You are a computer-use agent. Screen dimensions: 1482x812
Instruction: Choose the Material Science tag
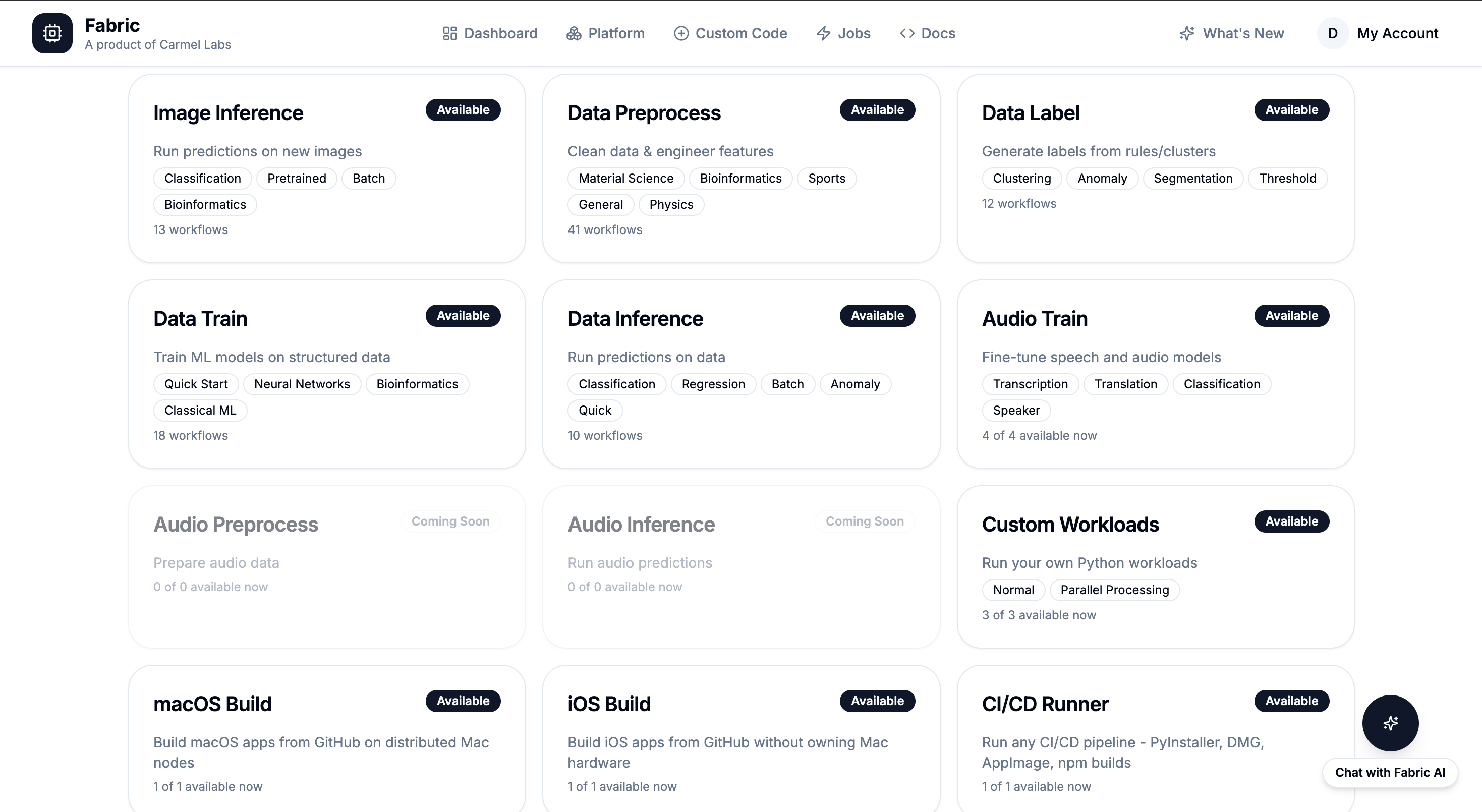point(625,178)
